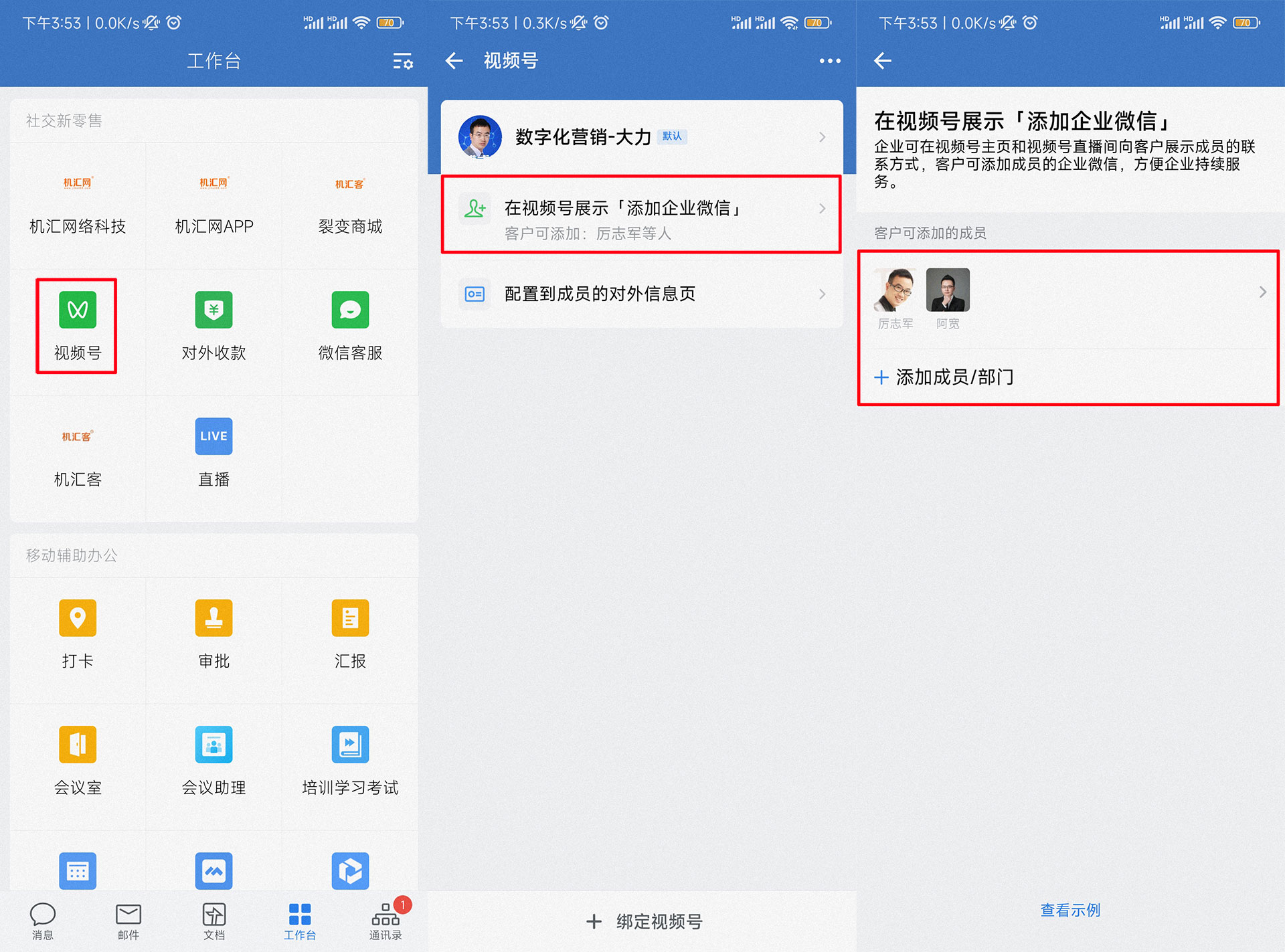Open the blue picture app icon in the bottom row
The image size is (1285, 952).
point(213,870)
